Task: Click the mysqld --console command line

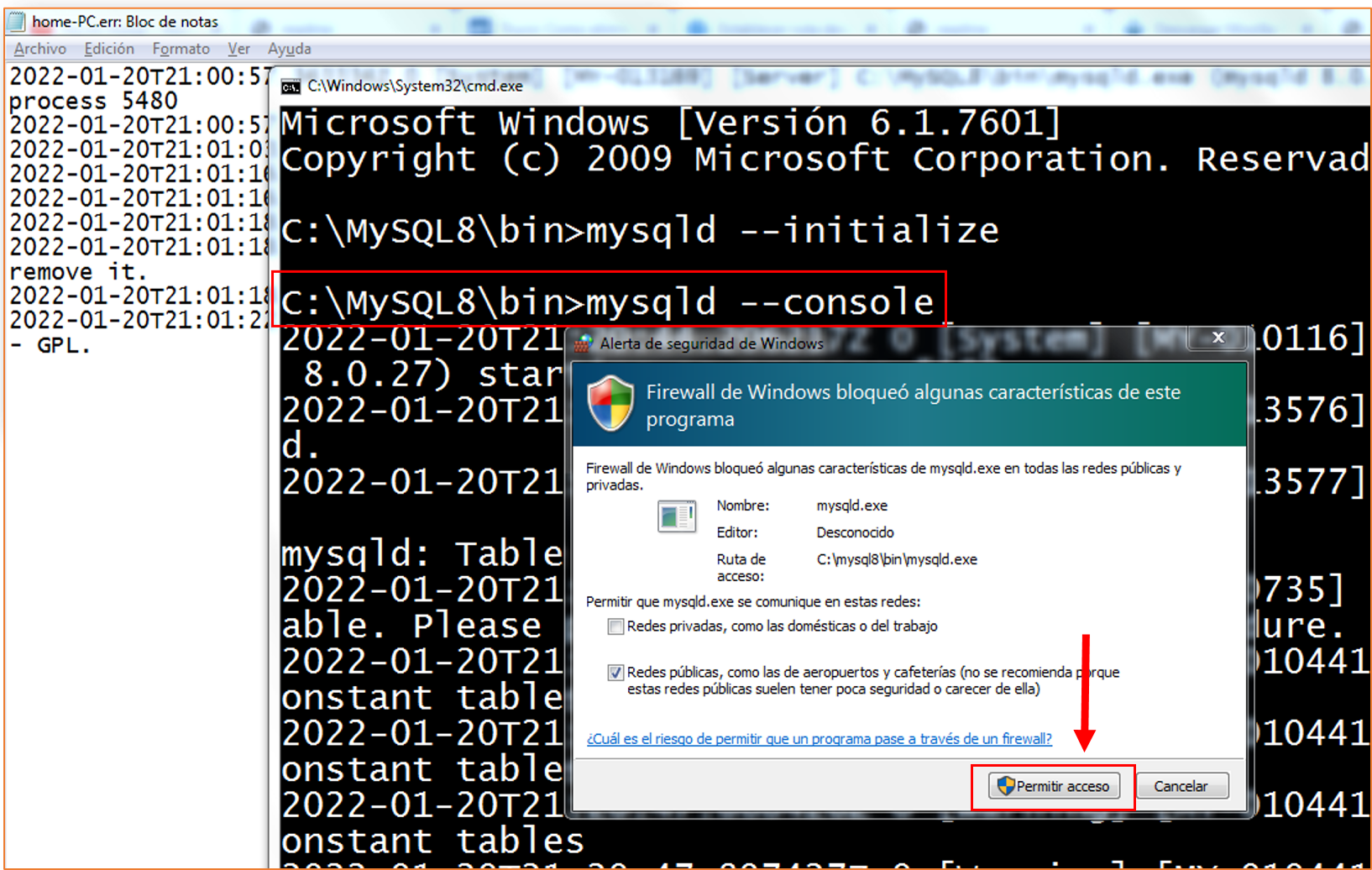Action: (608, 301)
